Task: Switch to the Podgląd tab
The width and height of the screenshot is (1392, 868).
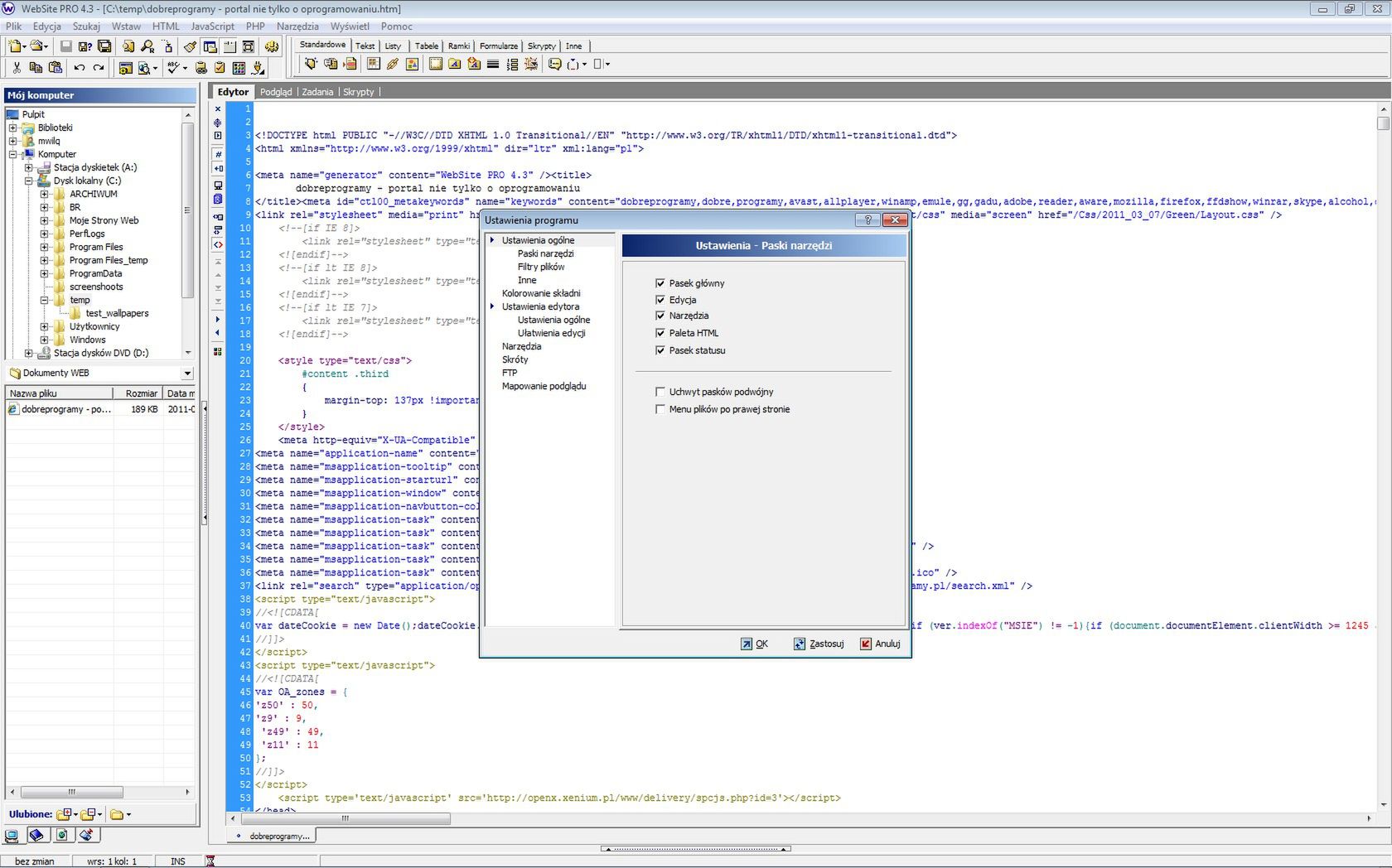Action: click(x=276, y=92)
